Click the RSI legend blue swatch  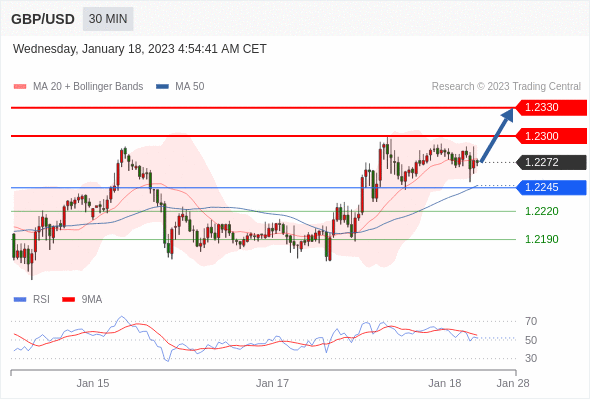[20, 300]
